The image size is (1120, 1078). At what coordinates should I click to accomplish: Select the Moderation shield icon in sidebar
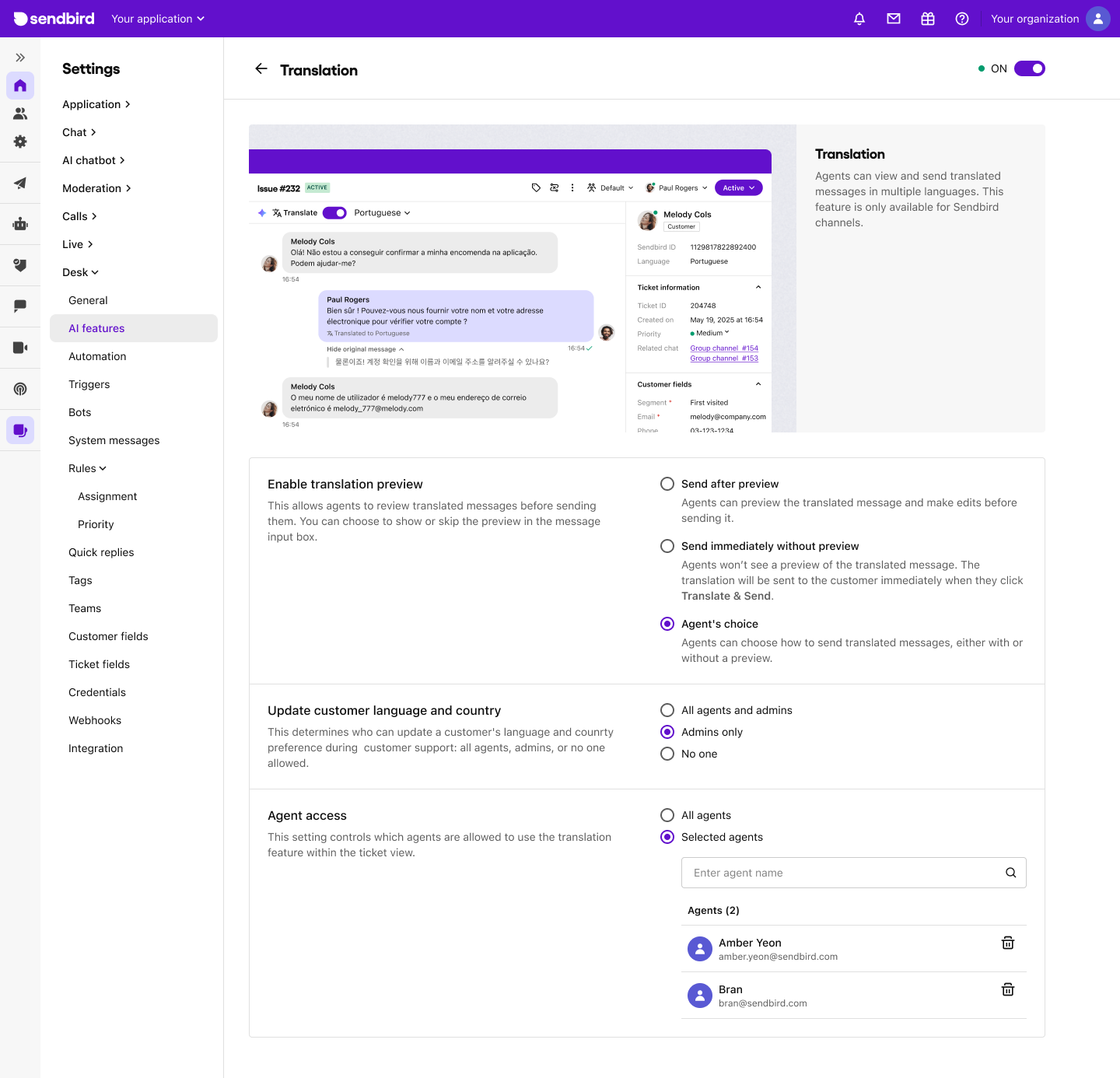click(20, 265)
